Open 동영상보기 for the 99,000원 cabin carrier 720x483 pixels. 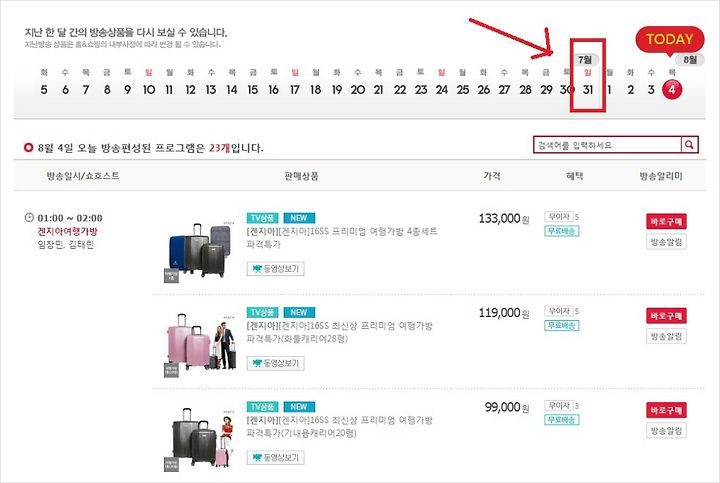pos(276,457)
